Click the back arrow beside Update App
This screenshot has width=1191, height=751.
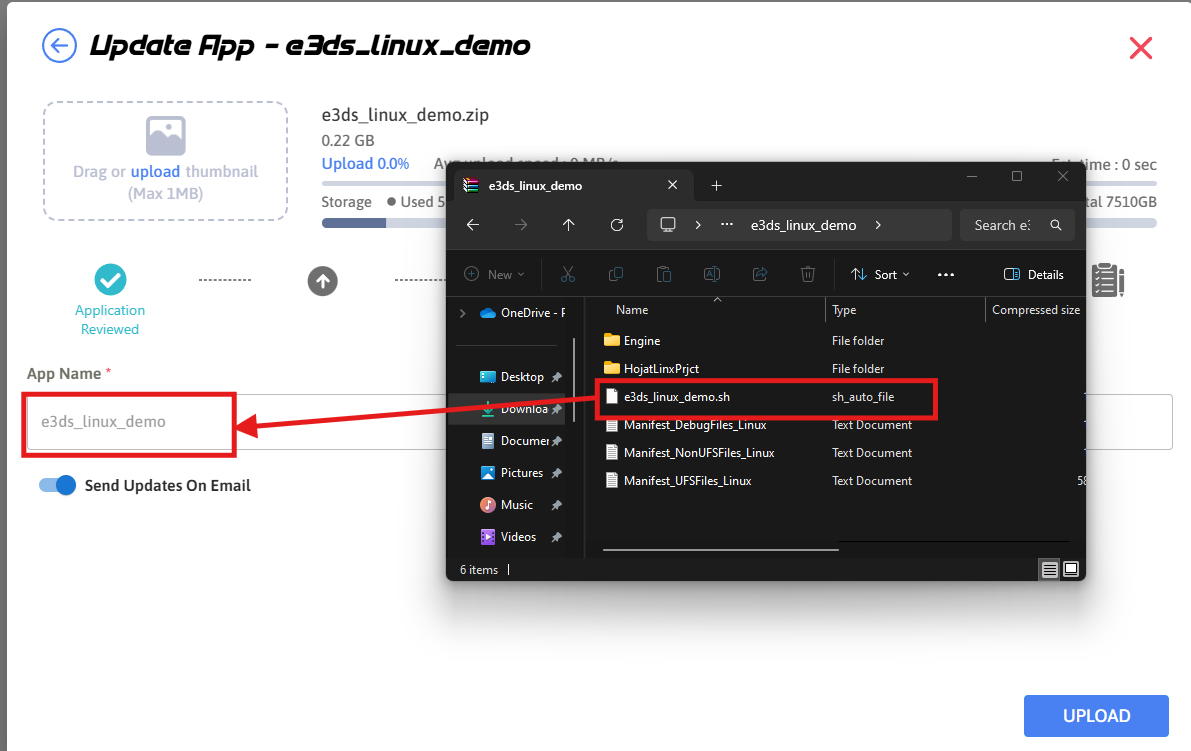tap(60, 46)
